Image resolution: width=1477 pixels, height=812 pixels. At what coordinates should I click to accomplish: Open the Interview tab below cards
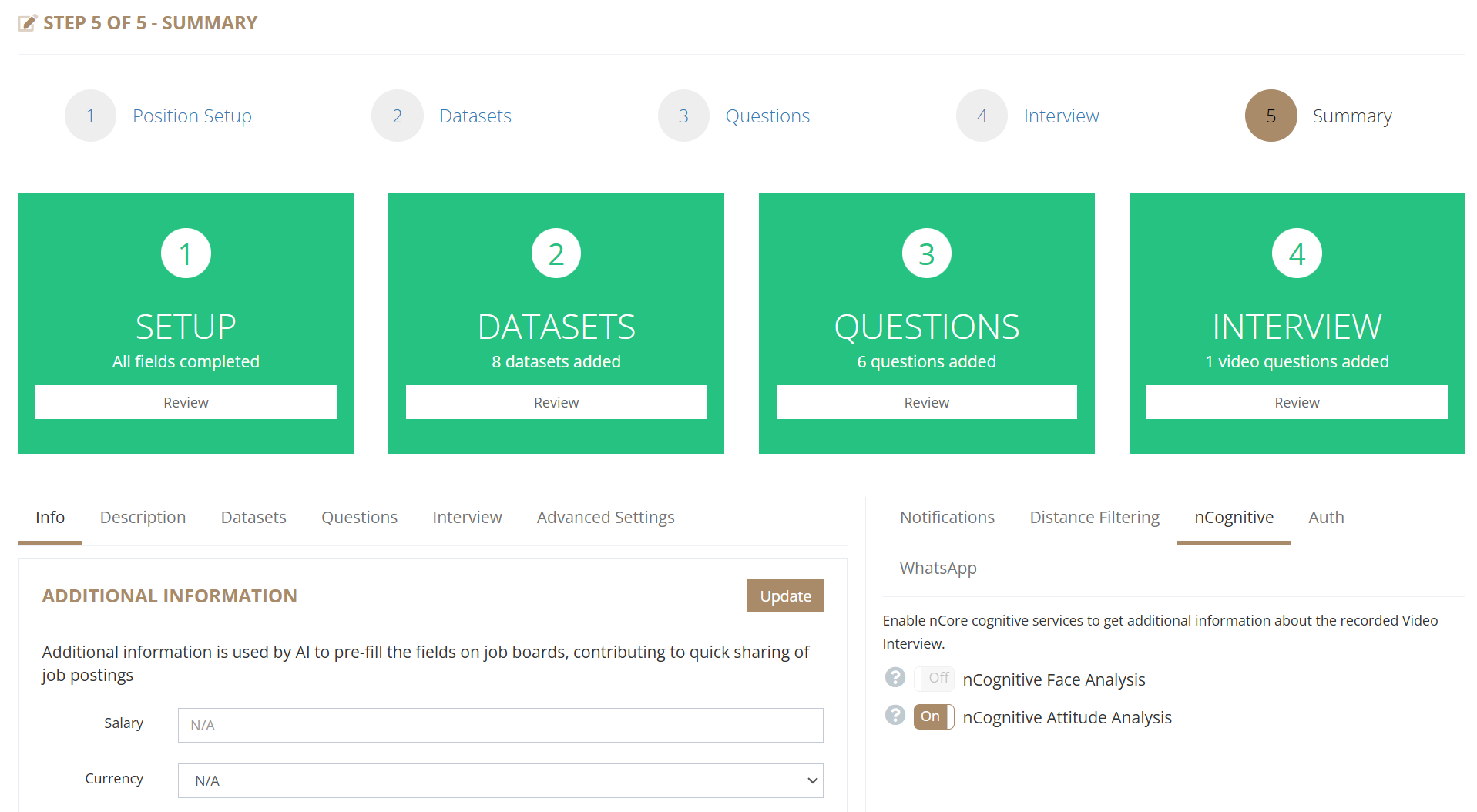(x=467, y=518)
